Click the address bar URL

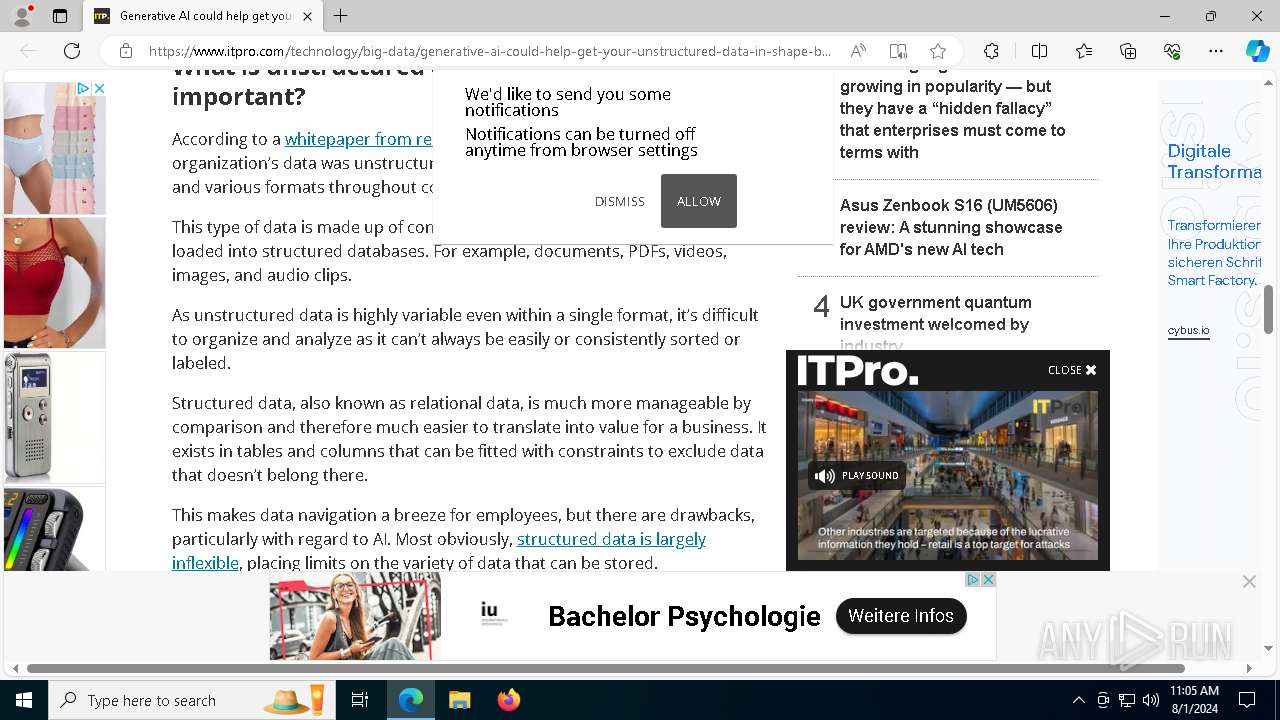[x=489, y=51]
